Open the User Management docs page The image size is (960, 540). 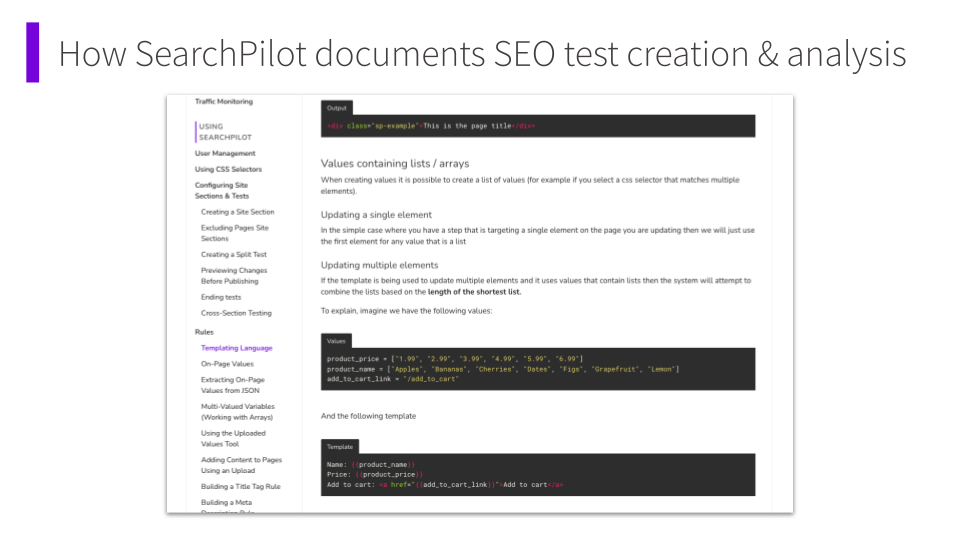click(x=225, y=154)
